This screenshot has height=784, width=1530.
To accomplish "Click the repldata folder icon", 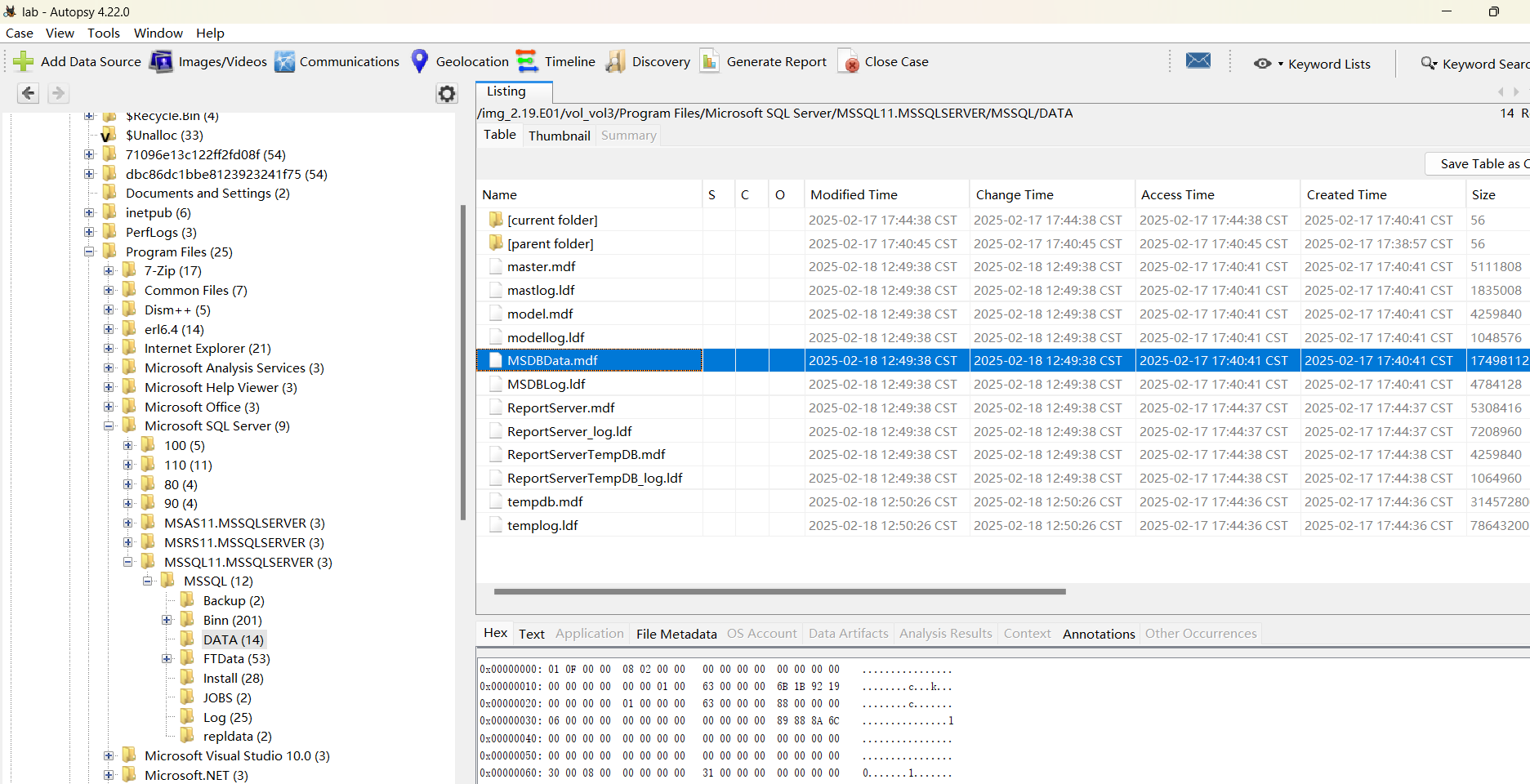I will 187,736.
